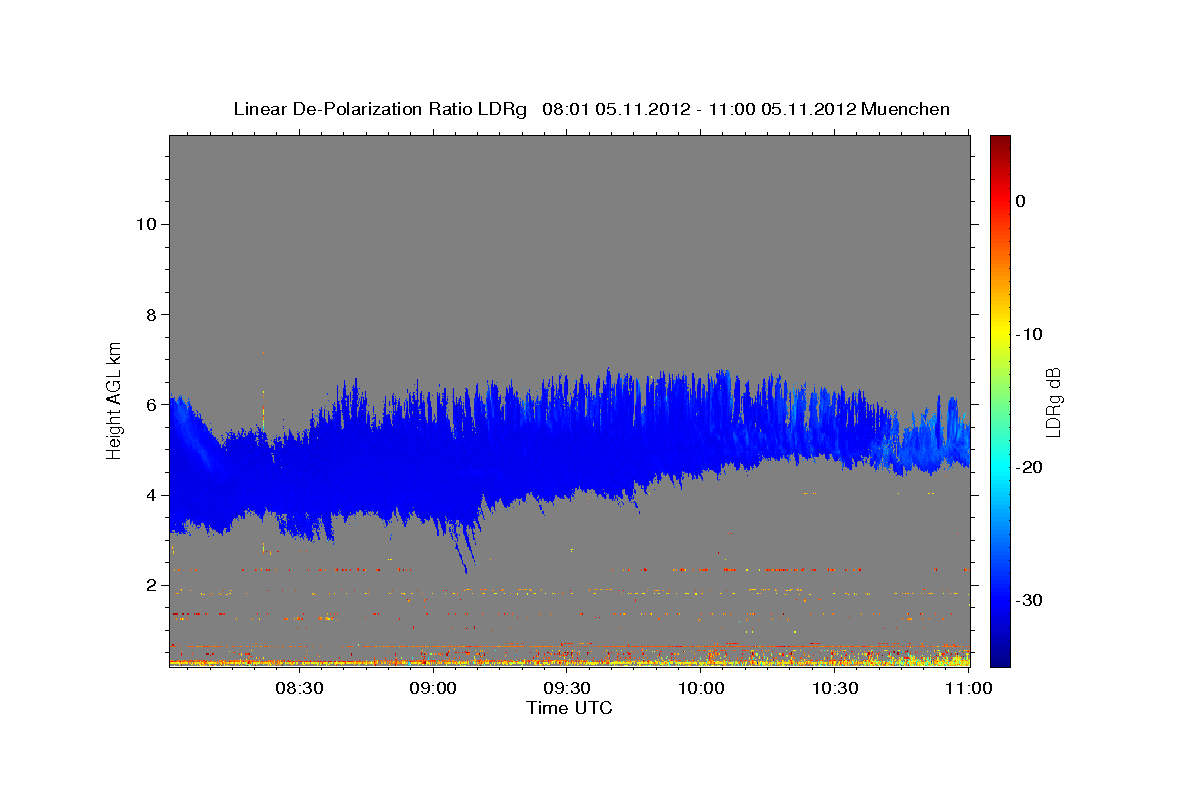Click the 09:00 time tick label
This screenshot has width=1200, height=800.
(433, 688)
